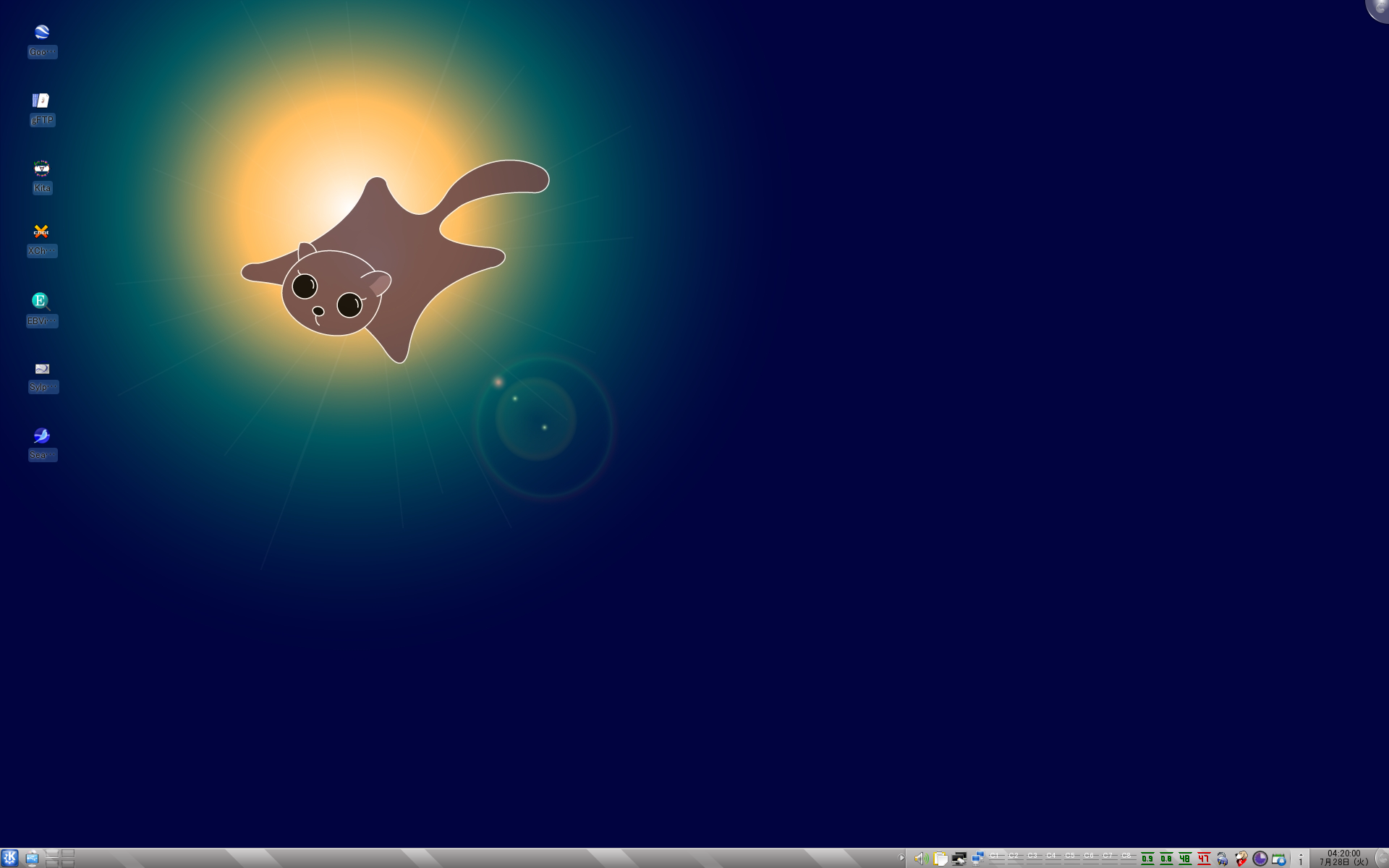Screen dimensions: 1389x868
Task: Switch to the bottom-right pager desktop
Action: pos(68,863)
